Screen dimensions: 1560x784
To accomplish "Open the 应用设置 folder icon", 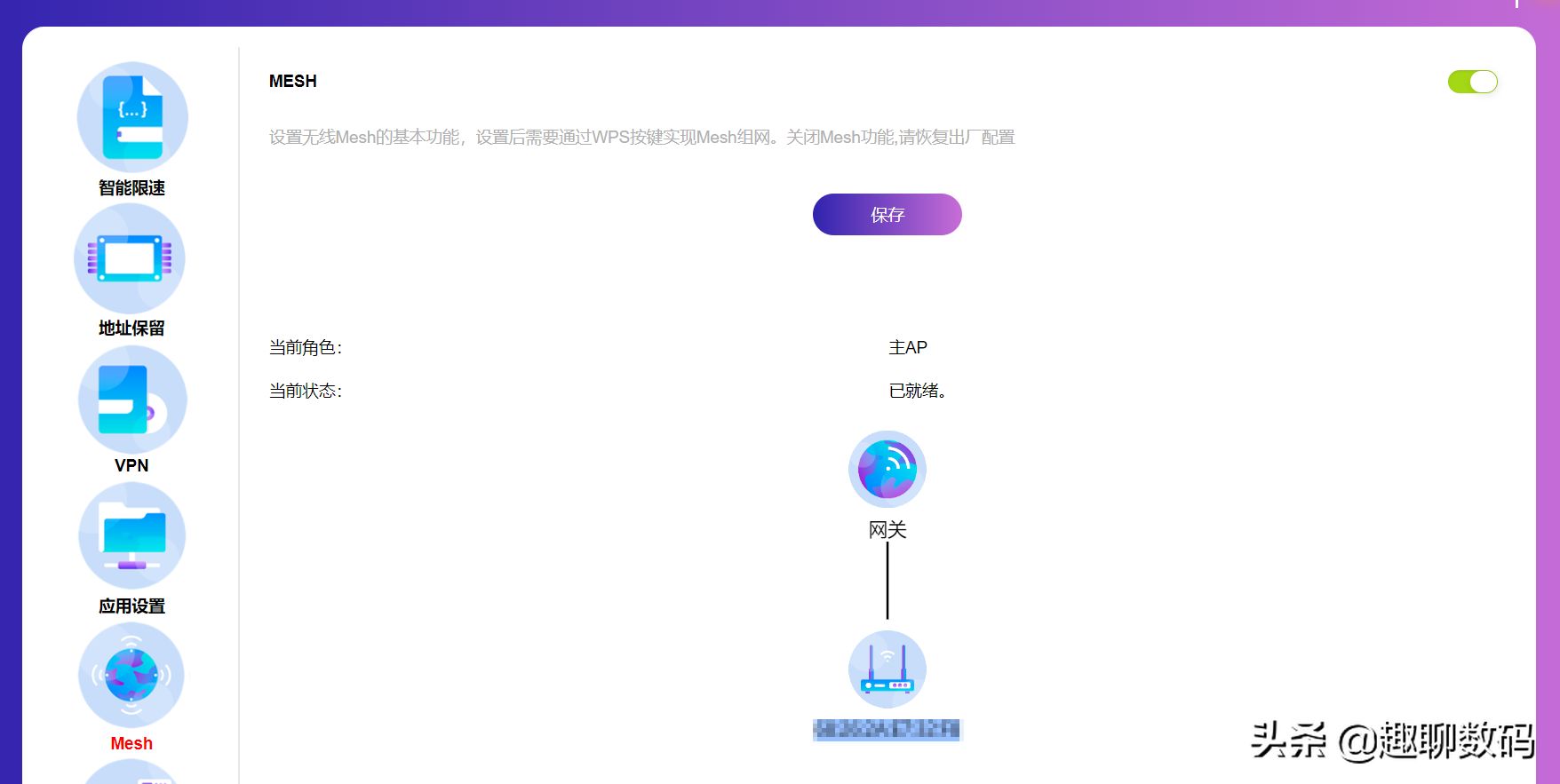I will [132, 536].
